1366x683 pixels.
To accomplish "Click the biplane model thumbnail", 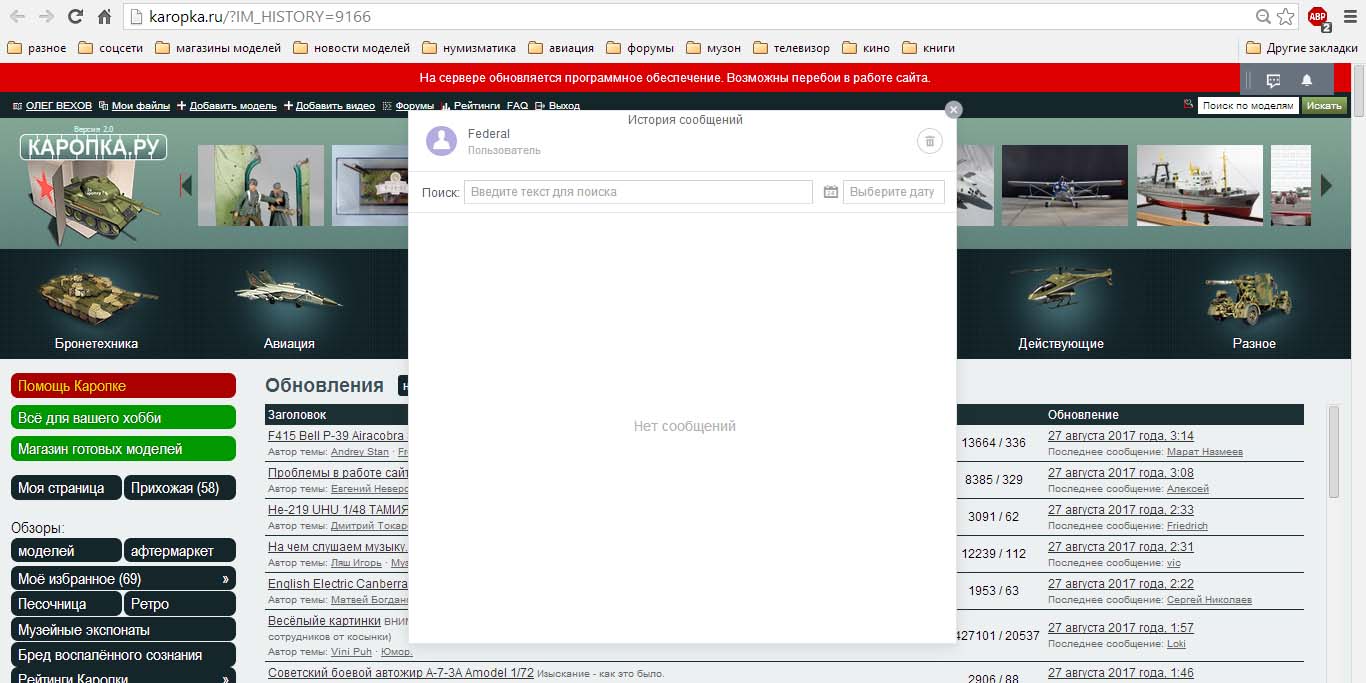I will click(x=1063, y=185).
